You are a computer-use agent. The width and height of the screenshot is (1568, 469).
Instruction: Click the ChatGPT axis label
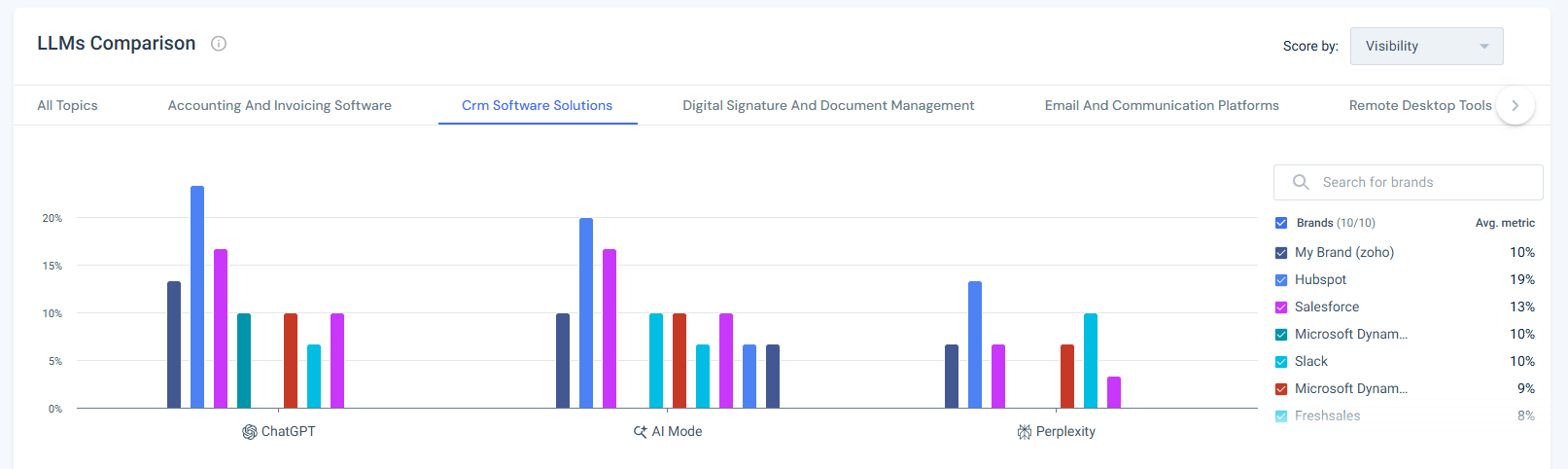pos(288,431)
